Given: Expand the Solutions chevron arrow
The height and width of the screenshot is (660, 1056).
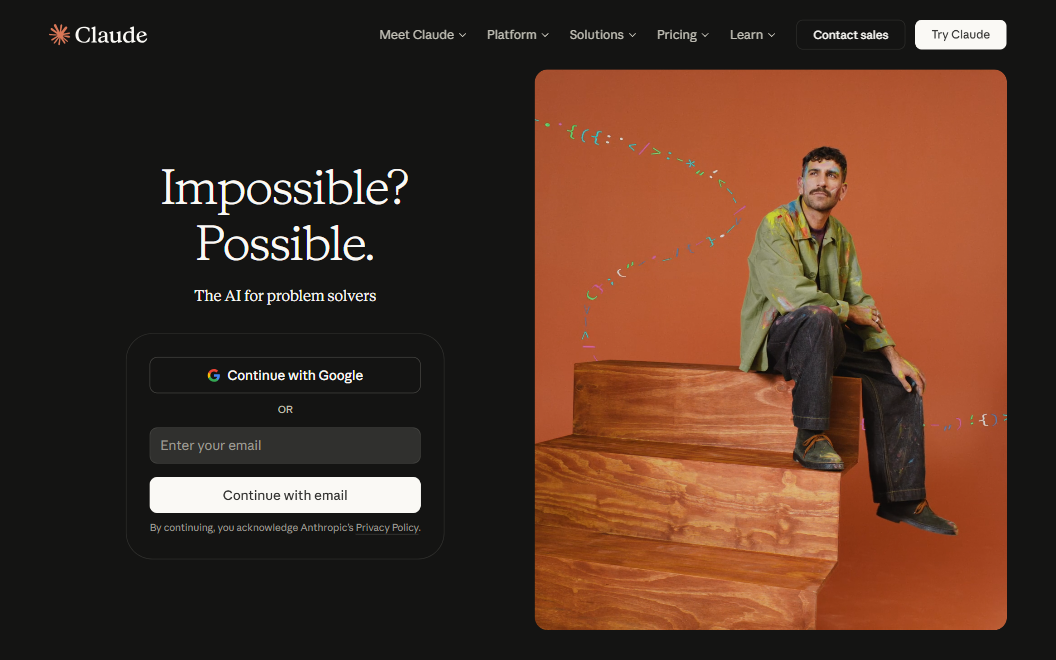Looking at the screenshot, I should pos(632,35).
